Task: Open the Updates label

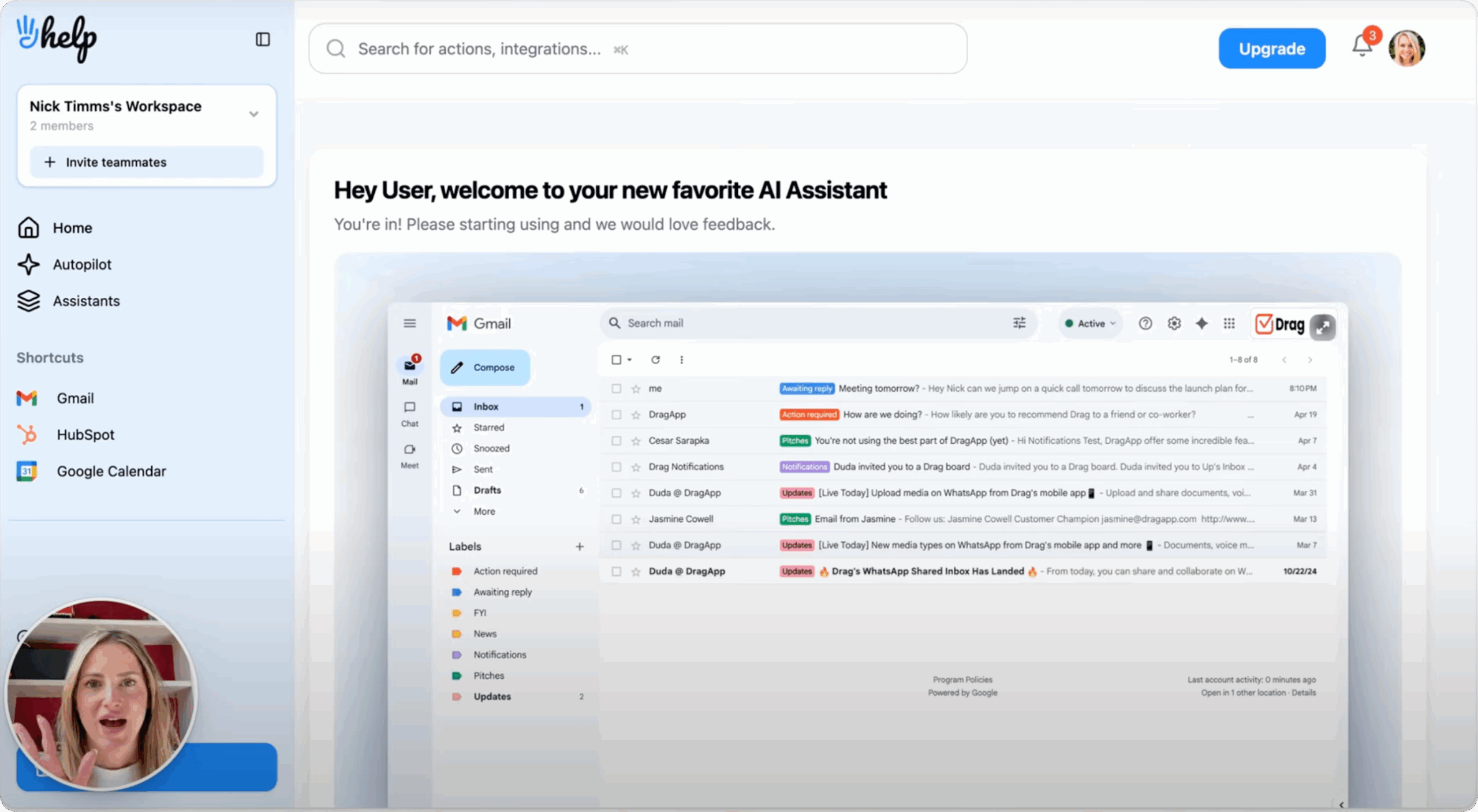Action: click(x=492, y=696)
